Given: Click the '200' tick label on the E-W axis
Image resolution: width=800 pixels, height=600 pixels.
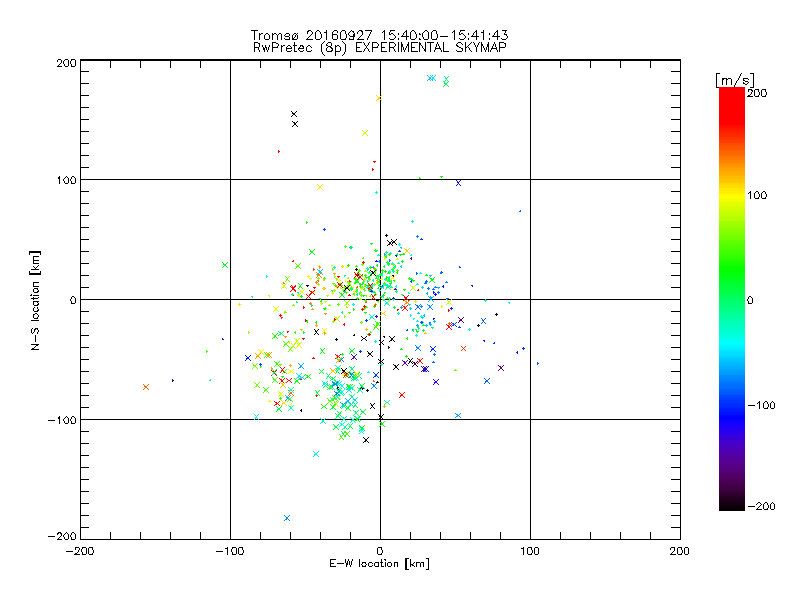Looking at the screenshot, I should [680, 551].
